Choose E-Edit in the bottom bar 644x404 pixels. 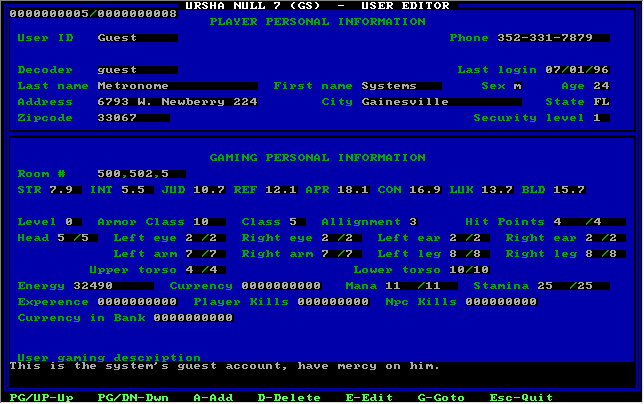click(369, 398)
